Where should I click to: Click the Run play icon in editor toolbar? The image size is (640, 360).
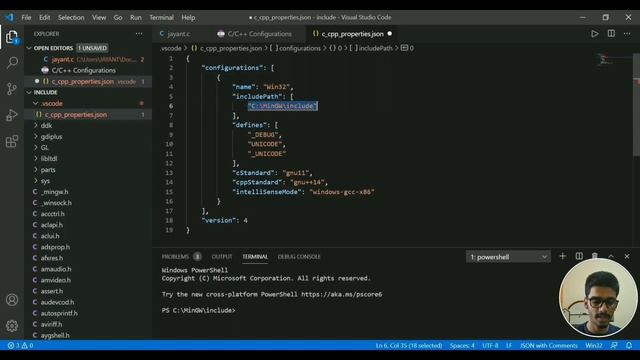(x=595, y=34)
